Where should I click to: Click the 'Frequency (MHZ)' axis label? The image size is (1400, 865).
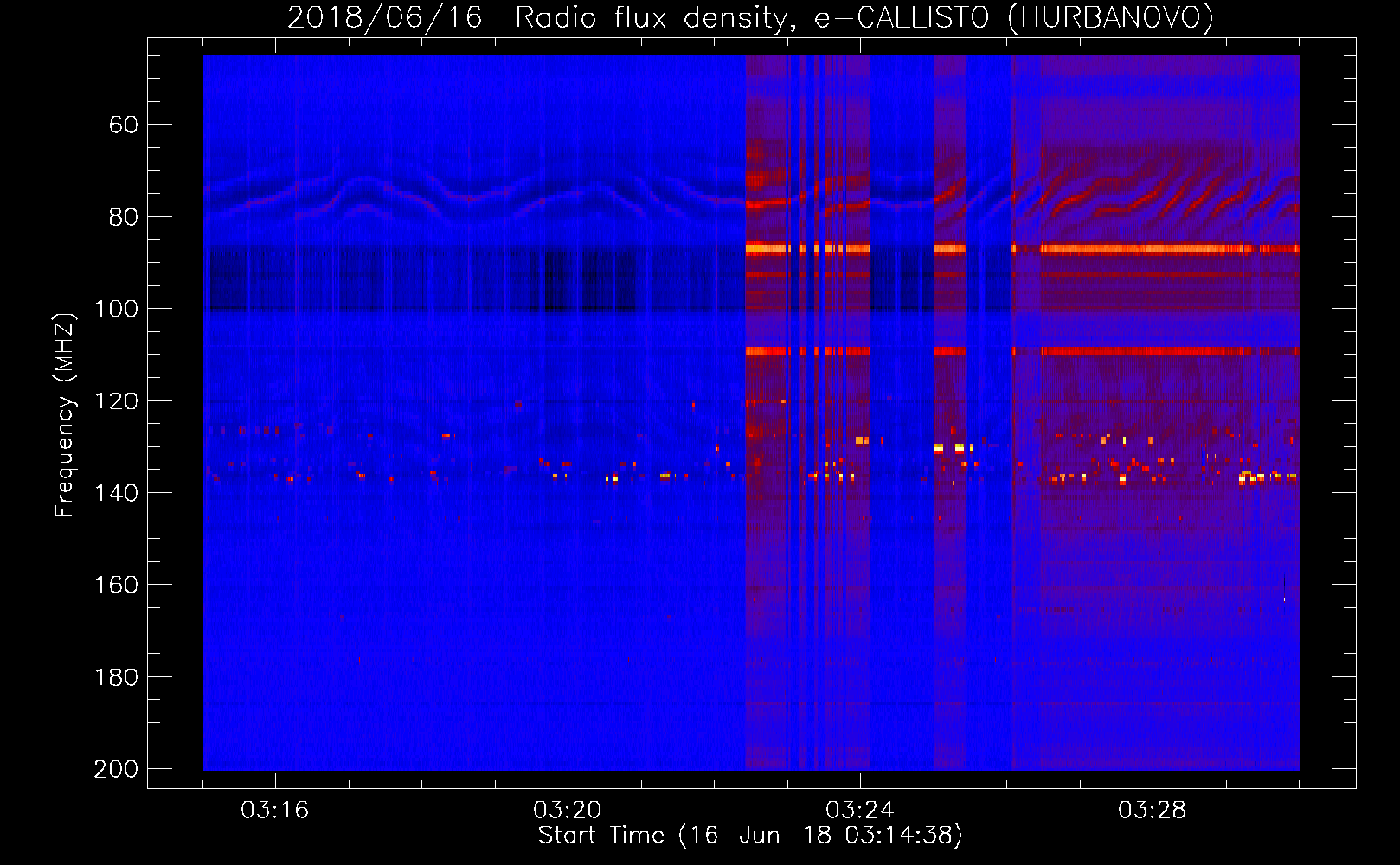tap(65, 414)
